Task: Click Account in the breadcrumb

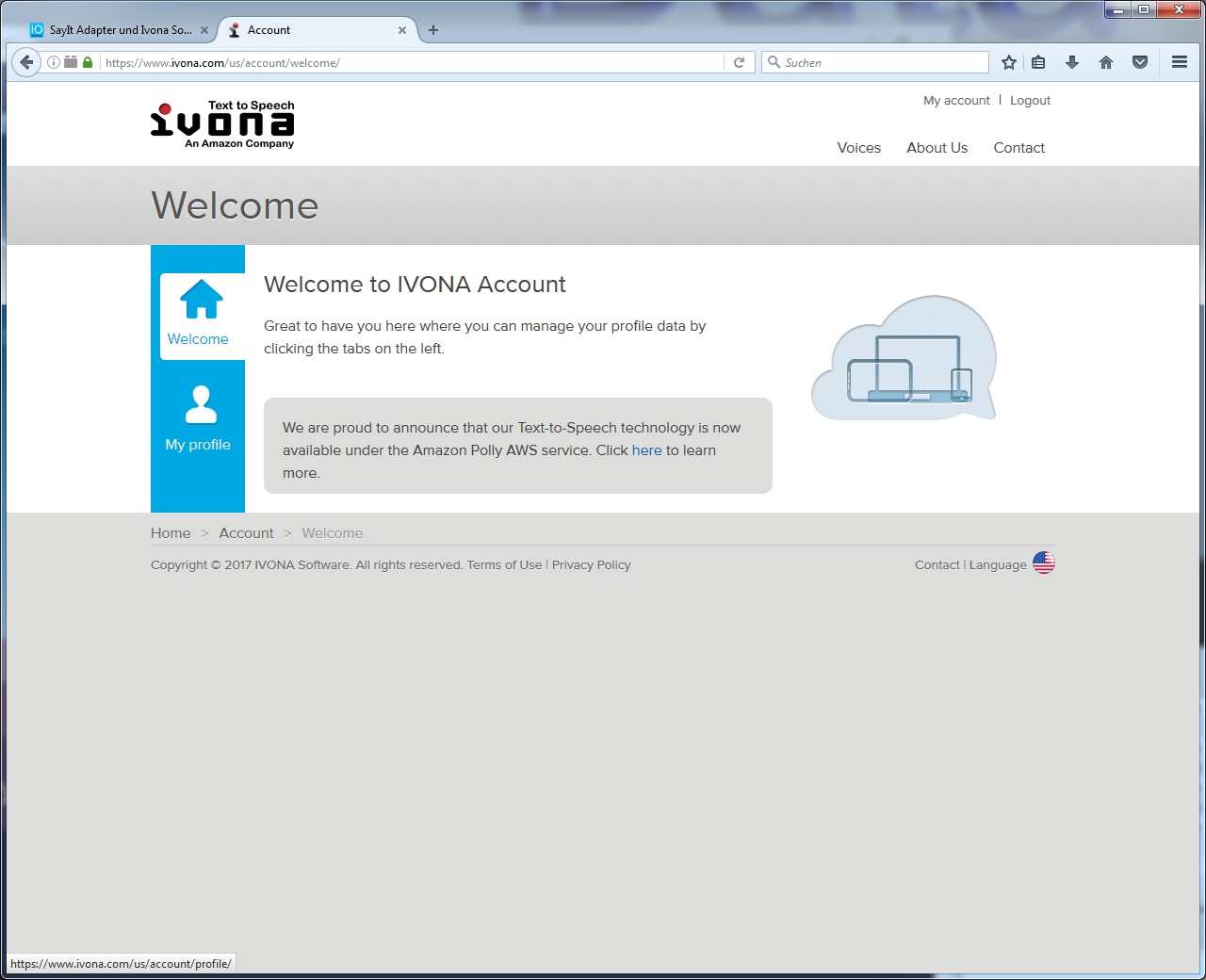Action: tap(246, 533)
